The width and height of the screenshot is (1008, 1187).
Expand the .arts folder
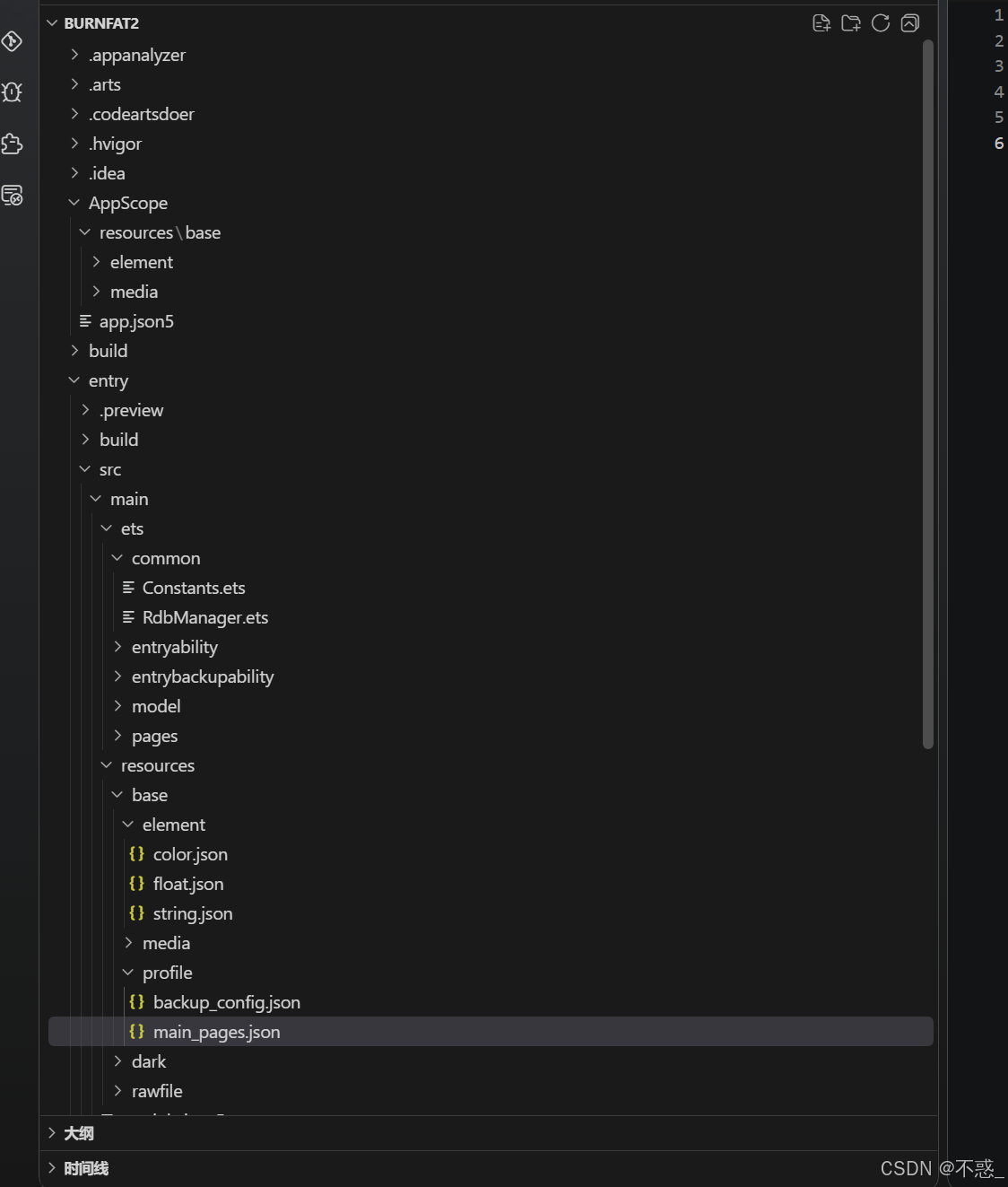tap(74, 84)
